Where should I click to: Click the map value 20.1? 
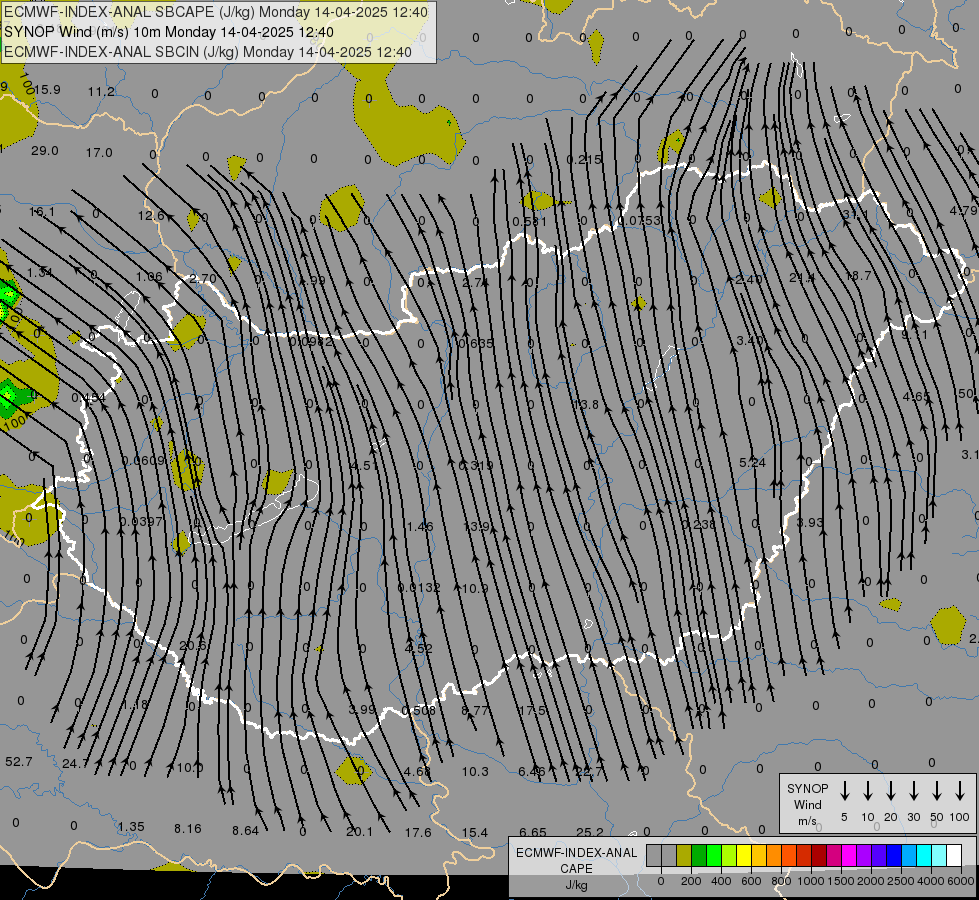tap(359, 831)
